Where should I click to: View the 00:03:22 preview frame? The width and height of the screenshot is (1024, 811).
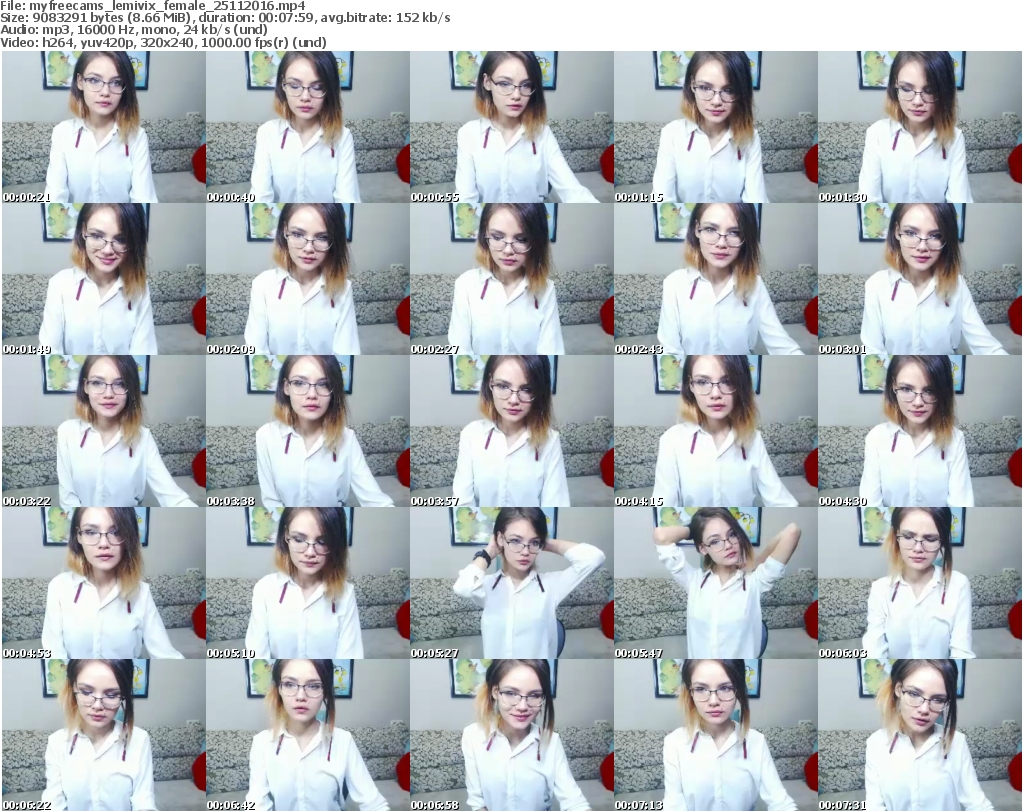[x=104, y=431]
